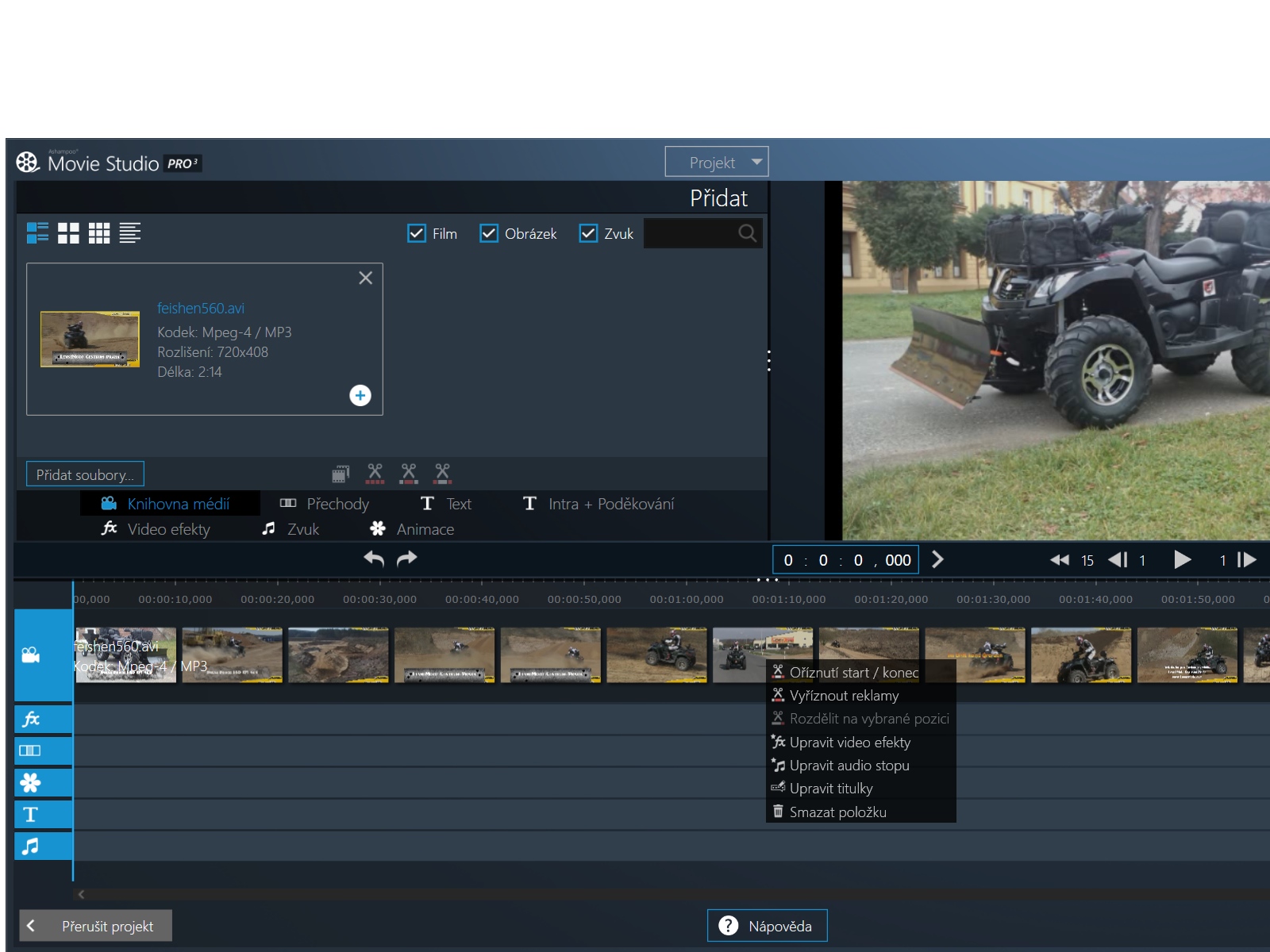Click the arrow next to the timecode field
The width and height of the screenshot is (1270, 952).
click(937, 560)
